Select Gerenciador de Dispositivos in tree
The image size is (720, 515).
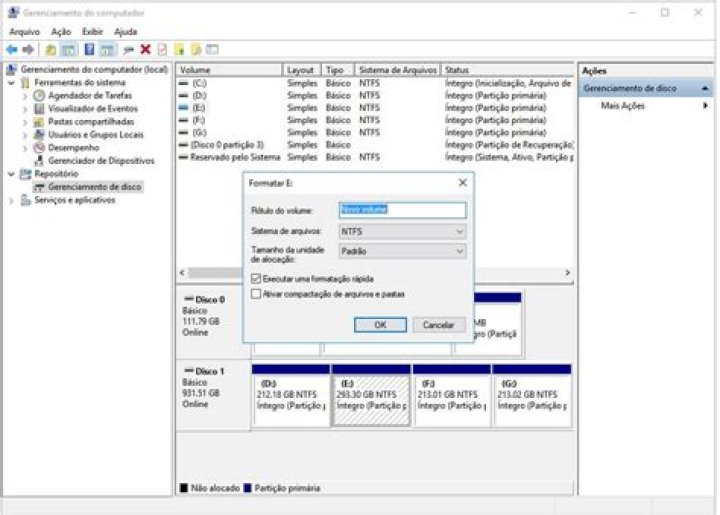tap(101, 161)
